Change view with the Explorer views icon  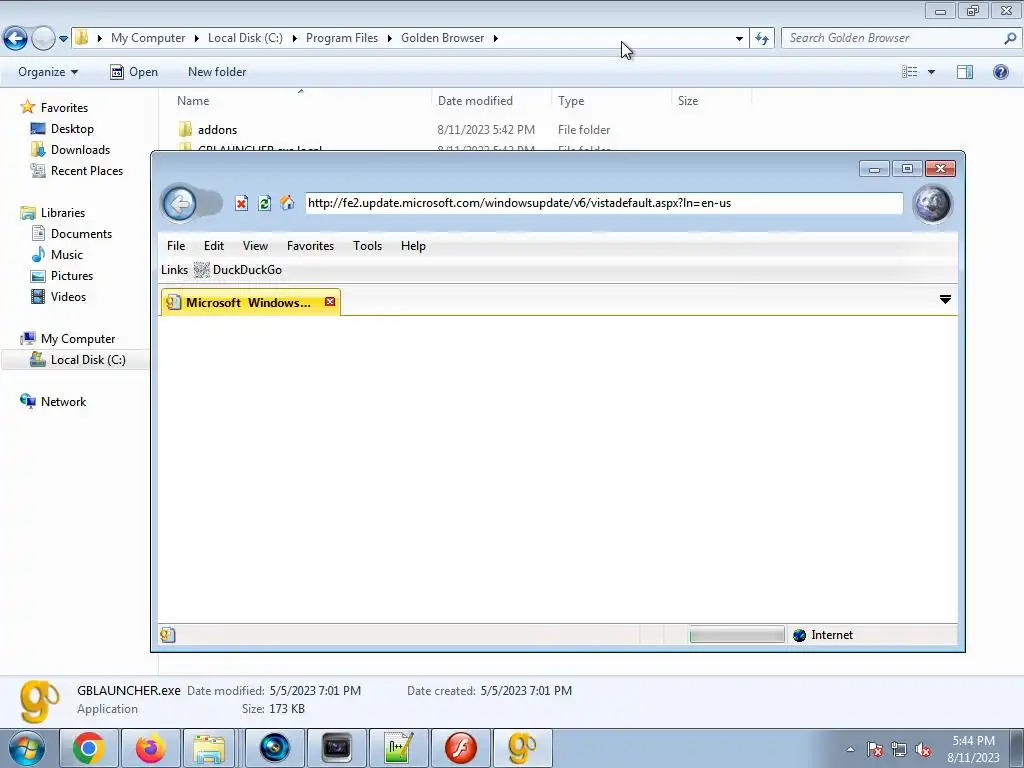click(x=909, y=72)
